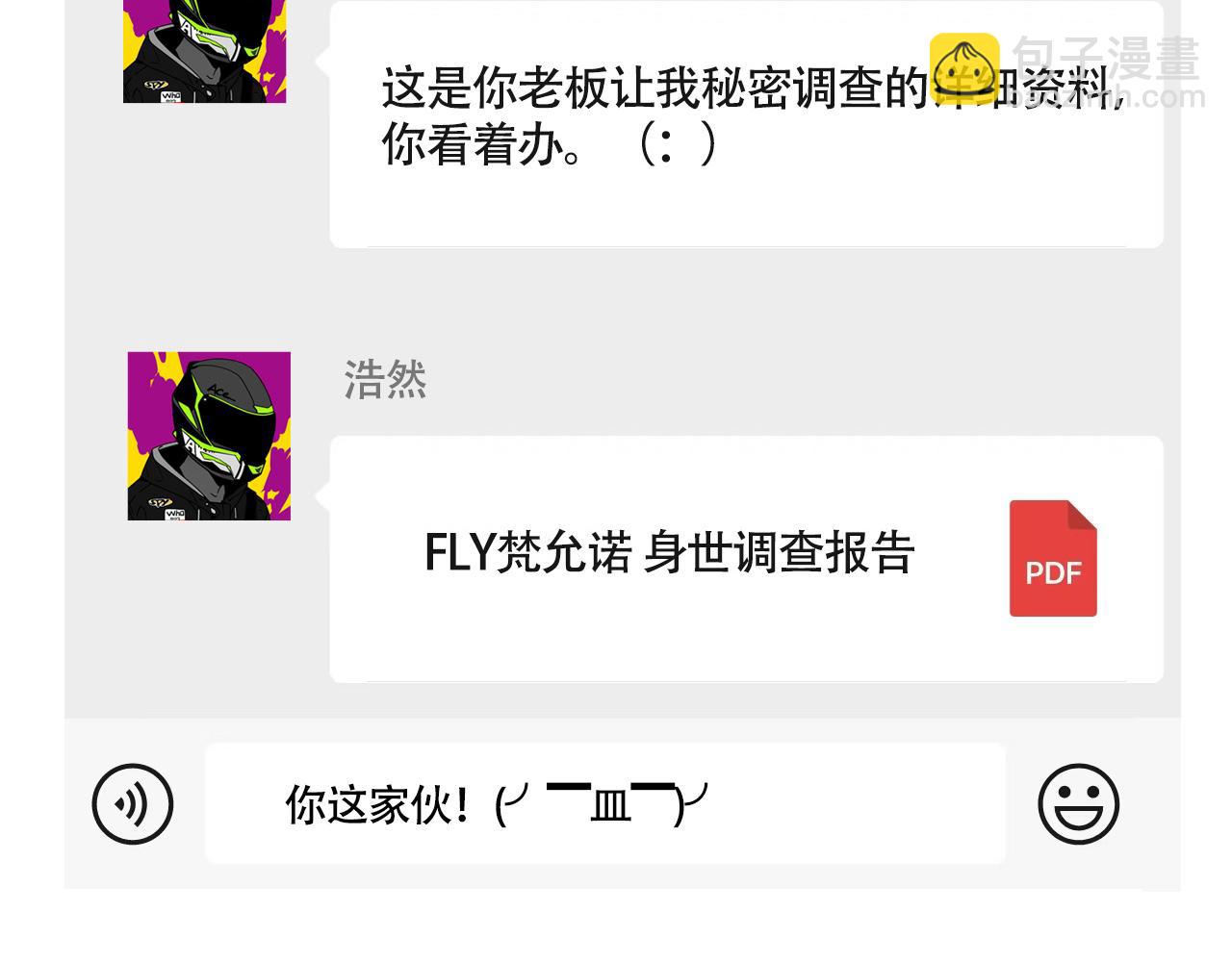1232x962 pixels.
Task: Click the yellow bun logo watermark
Action: [x=963, y=67]
